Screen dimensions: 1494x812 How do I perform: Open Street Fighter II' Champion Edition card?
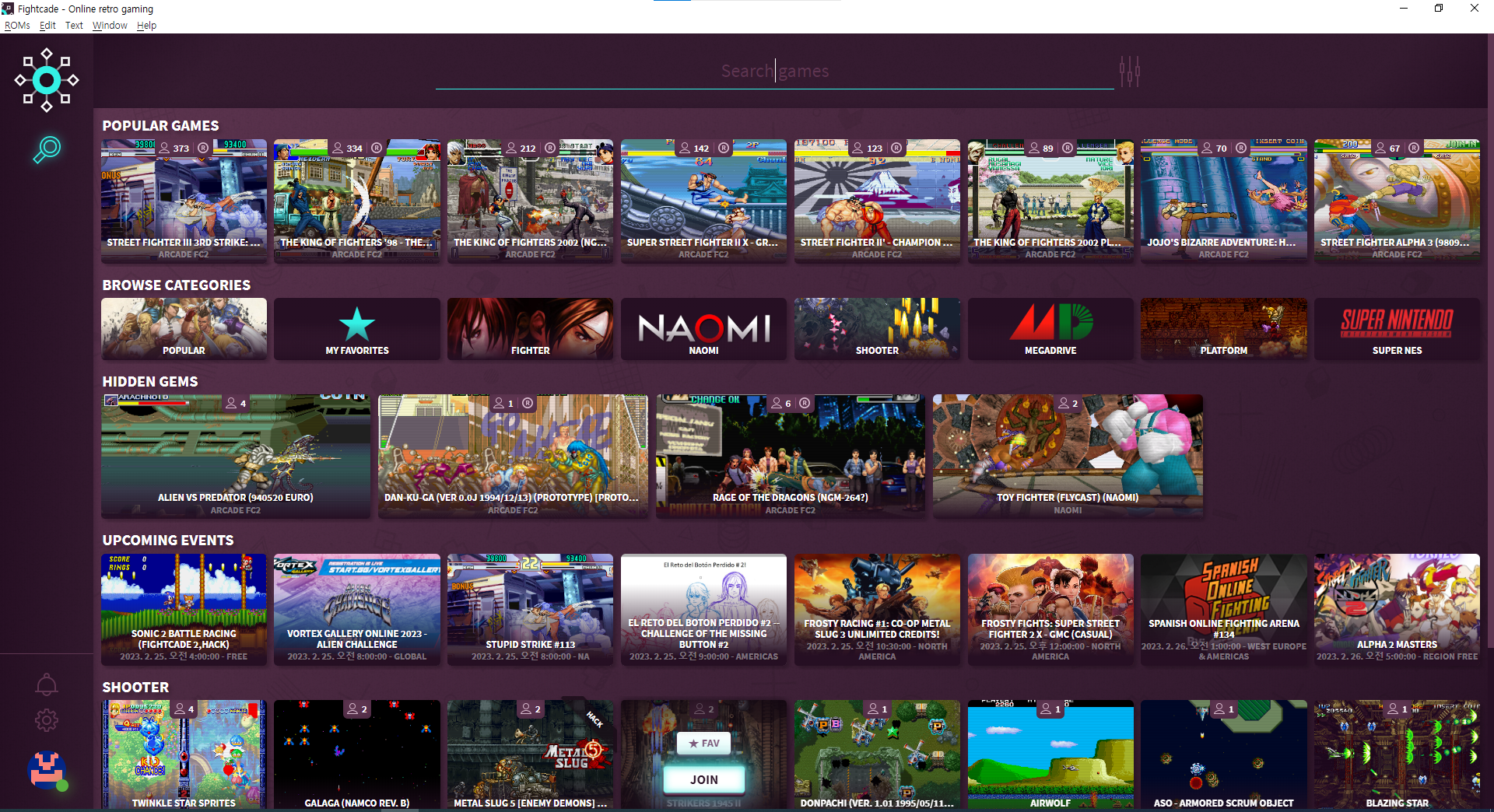coord(877,201)
